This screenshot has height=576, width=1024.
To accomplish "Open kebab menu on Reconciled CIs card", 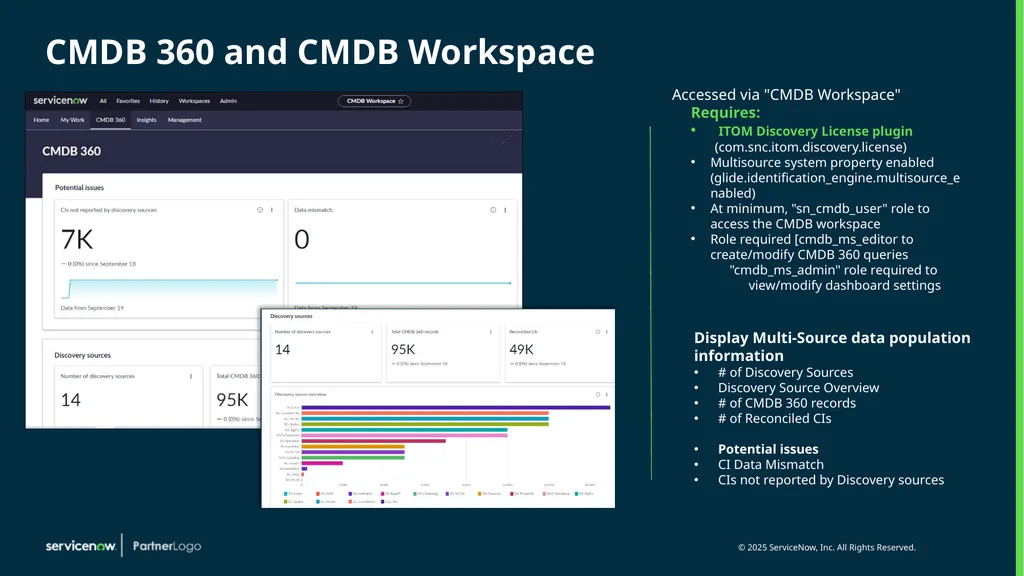I will [x=607, y=332].
